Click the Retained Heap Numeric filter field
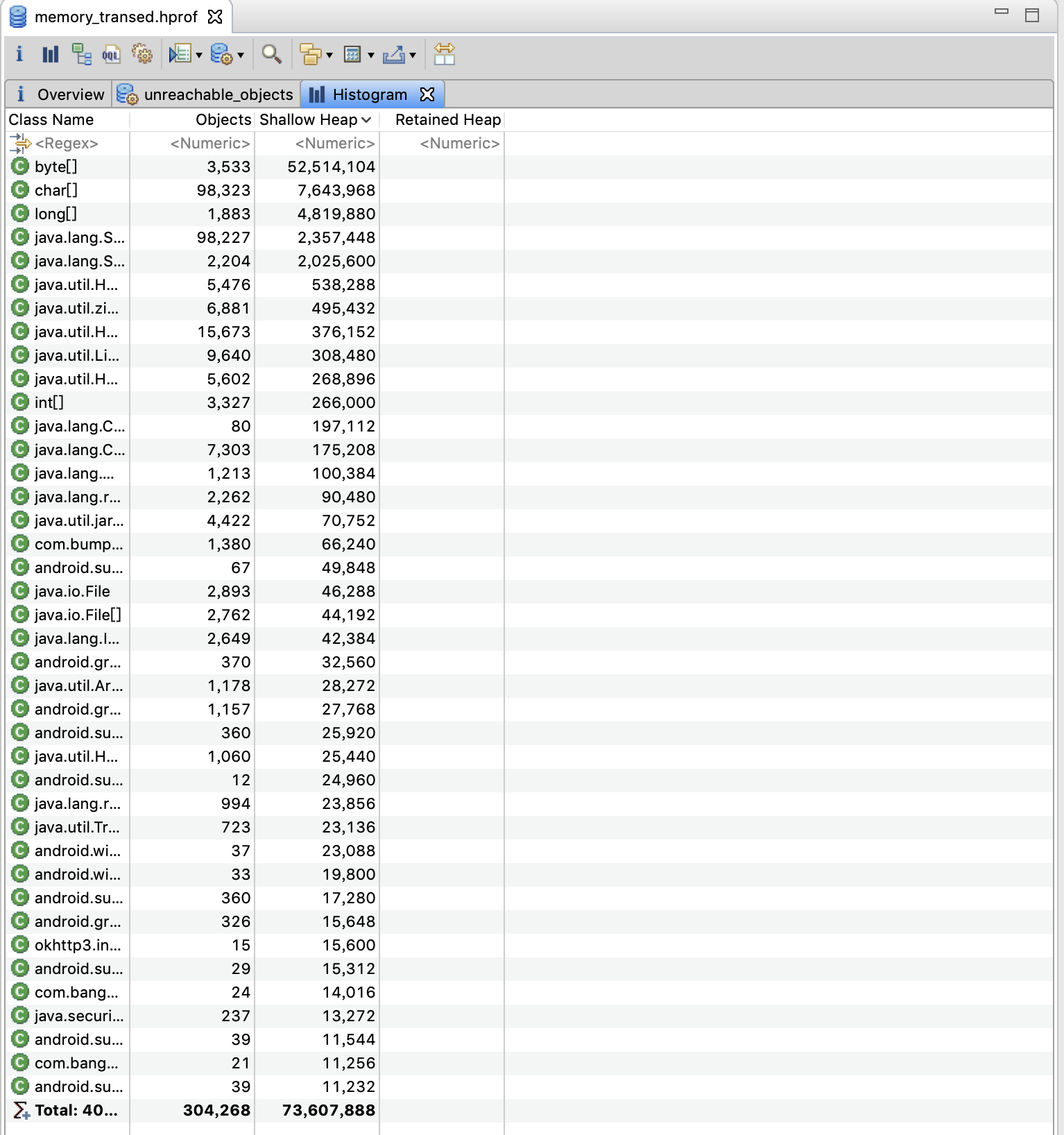The height and width of the screenshot is (1135, 1064). coord(442,143)
